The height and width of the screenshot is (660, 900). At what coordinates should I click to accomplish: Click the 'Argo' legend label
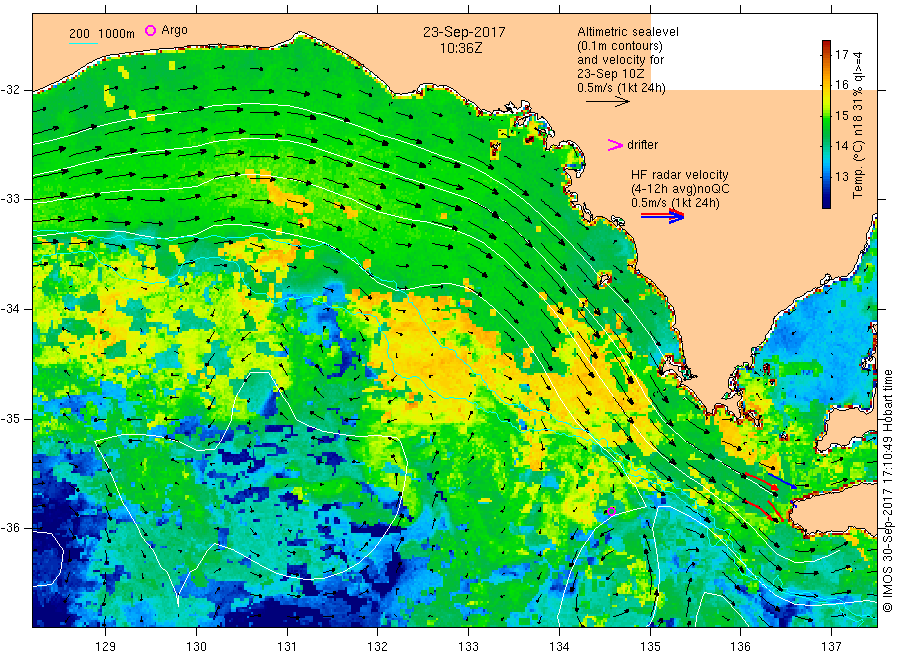pyautogui.click(x=174, y=30)
